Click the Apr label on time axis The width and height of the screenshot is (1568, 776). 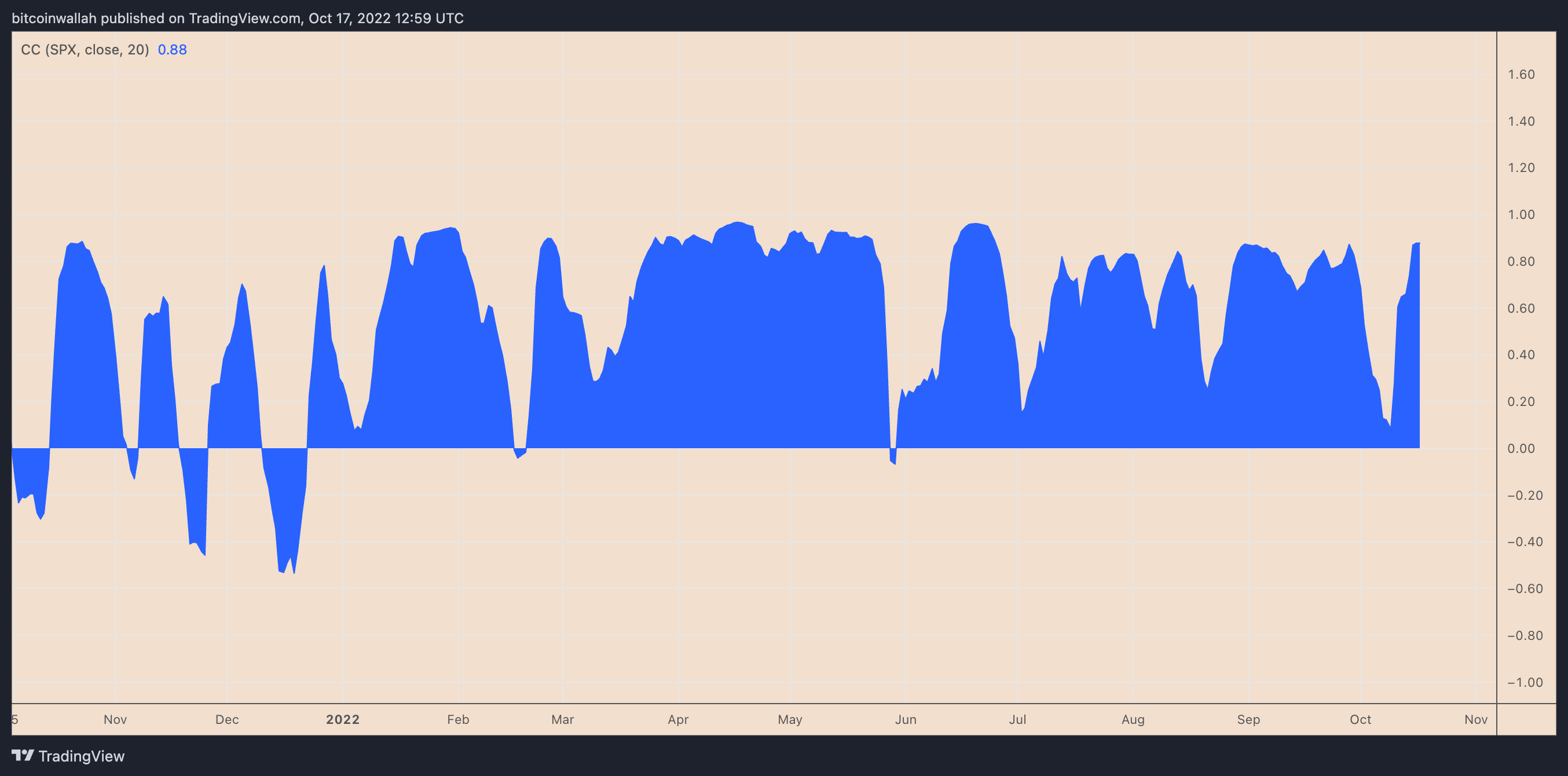677,719
